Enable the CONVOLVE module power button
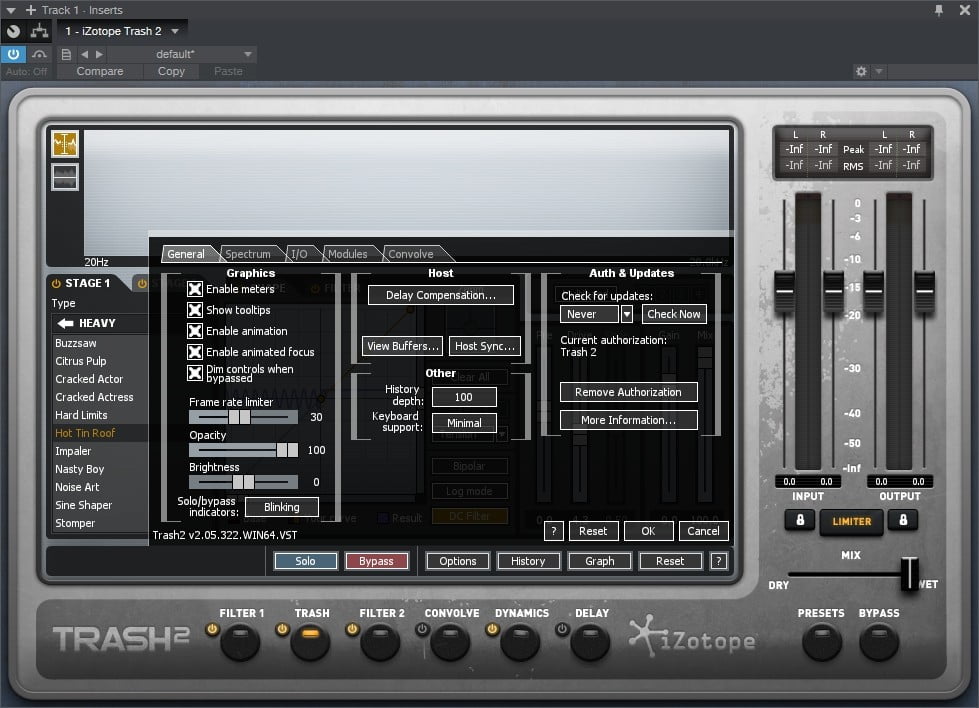This screenshot has width=979, height=708. (422, 629)
